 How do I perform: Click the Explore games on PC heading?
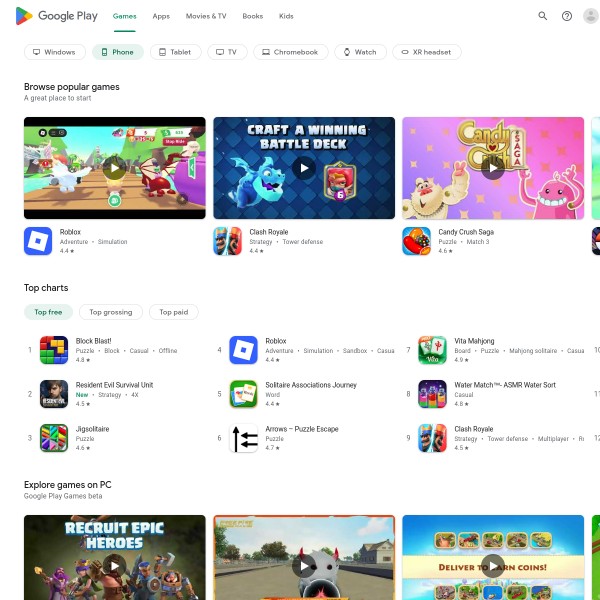[68, 485]
